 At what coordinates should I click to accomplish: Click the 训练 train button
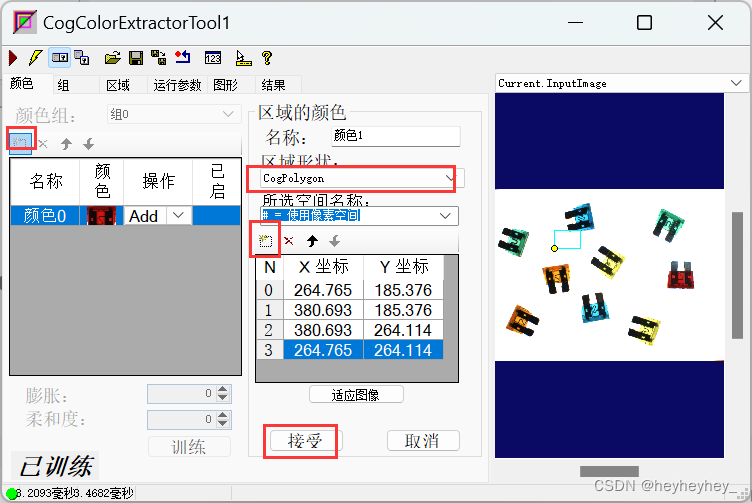pos(189,447)
